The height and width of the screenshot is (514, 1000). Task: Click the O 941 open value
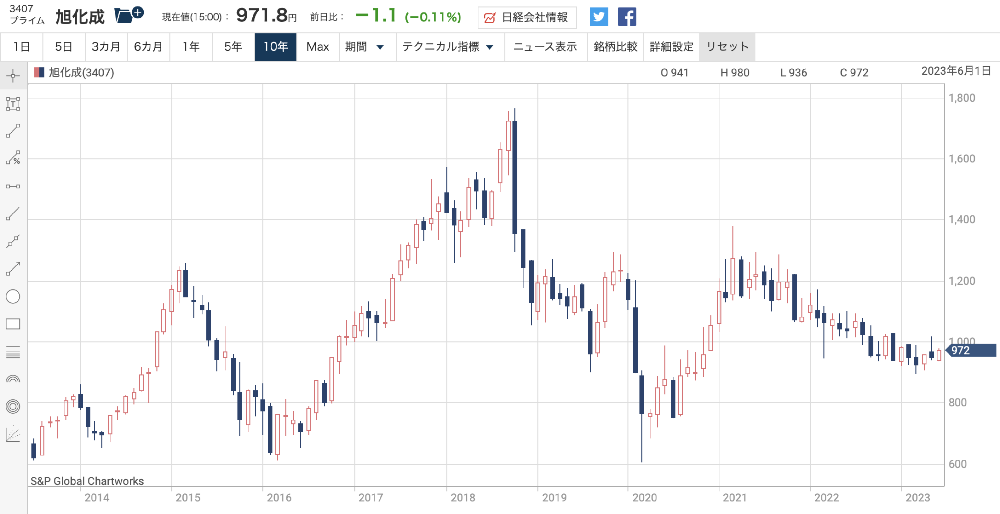pyautogui.click(x=674, y=73)
